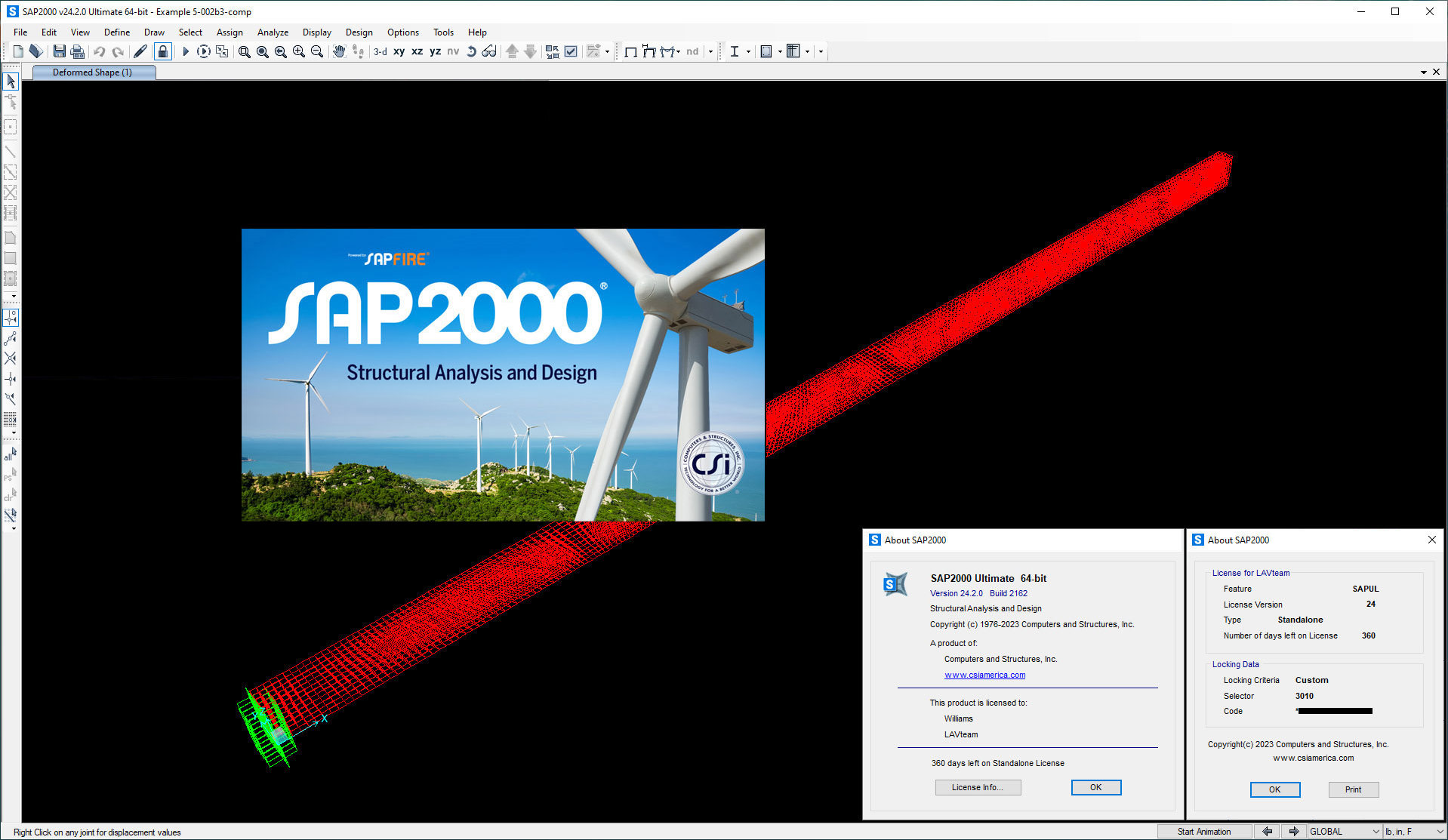Close the license About SAP2000 dialog
1448x840 pixels.
[x=1431, y=540]
